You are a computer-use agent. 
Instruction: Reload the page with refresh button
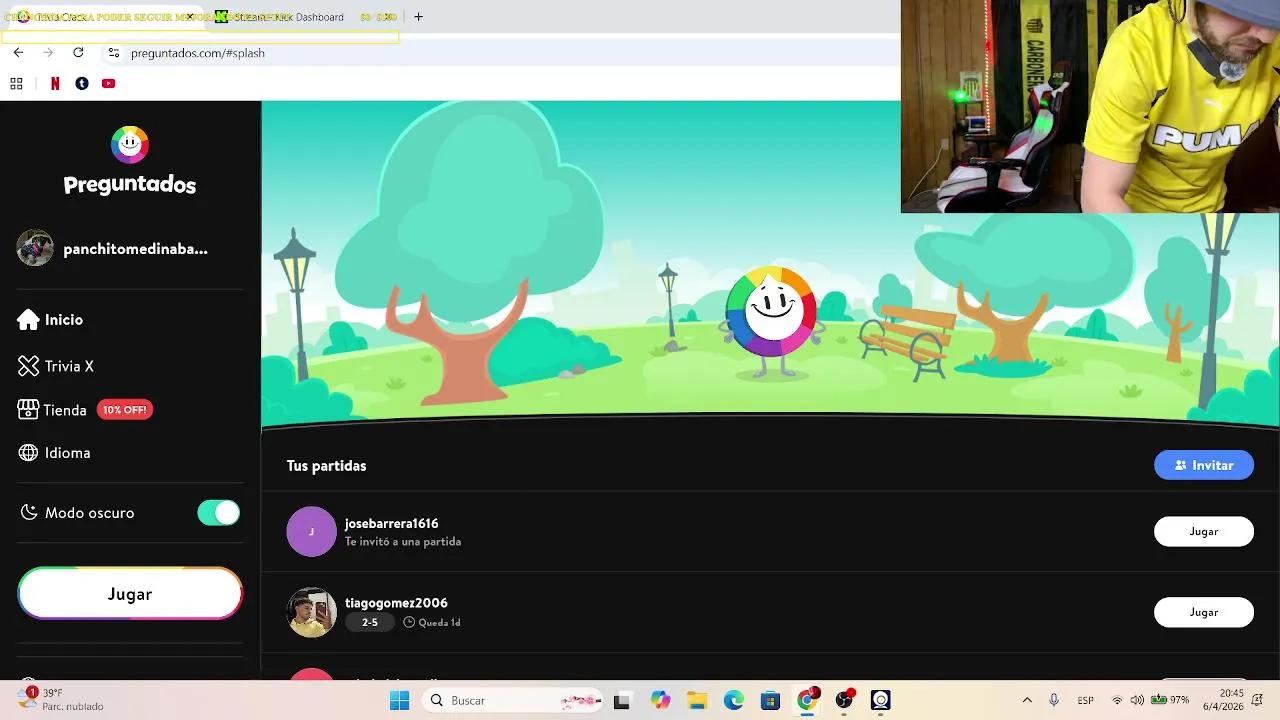click(x=78, y=53)
